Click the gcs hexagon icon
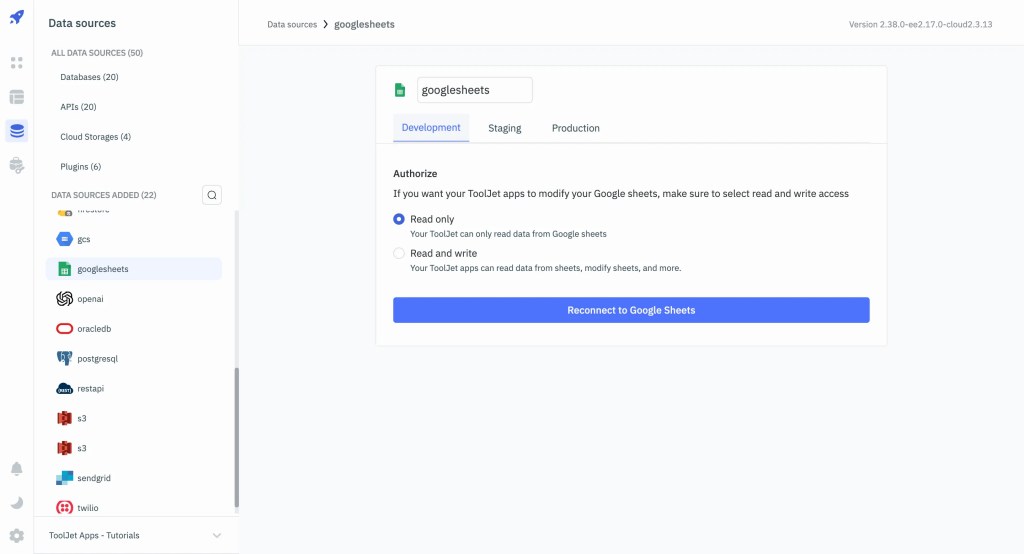Image resolution: width=1024 pixels, height=554 pixels. pyautogui.click(x=64, y=239)
